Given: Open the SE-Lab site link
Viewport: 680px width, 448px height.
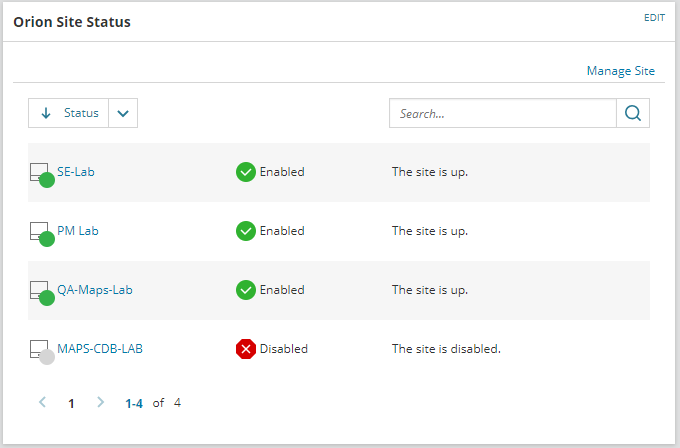Looking at the screenshot, I should pyautogui.click(x=76, y=172).
